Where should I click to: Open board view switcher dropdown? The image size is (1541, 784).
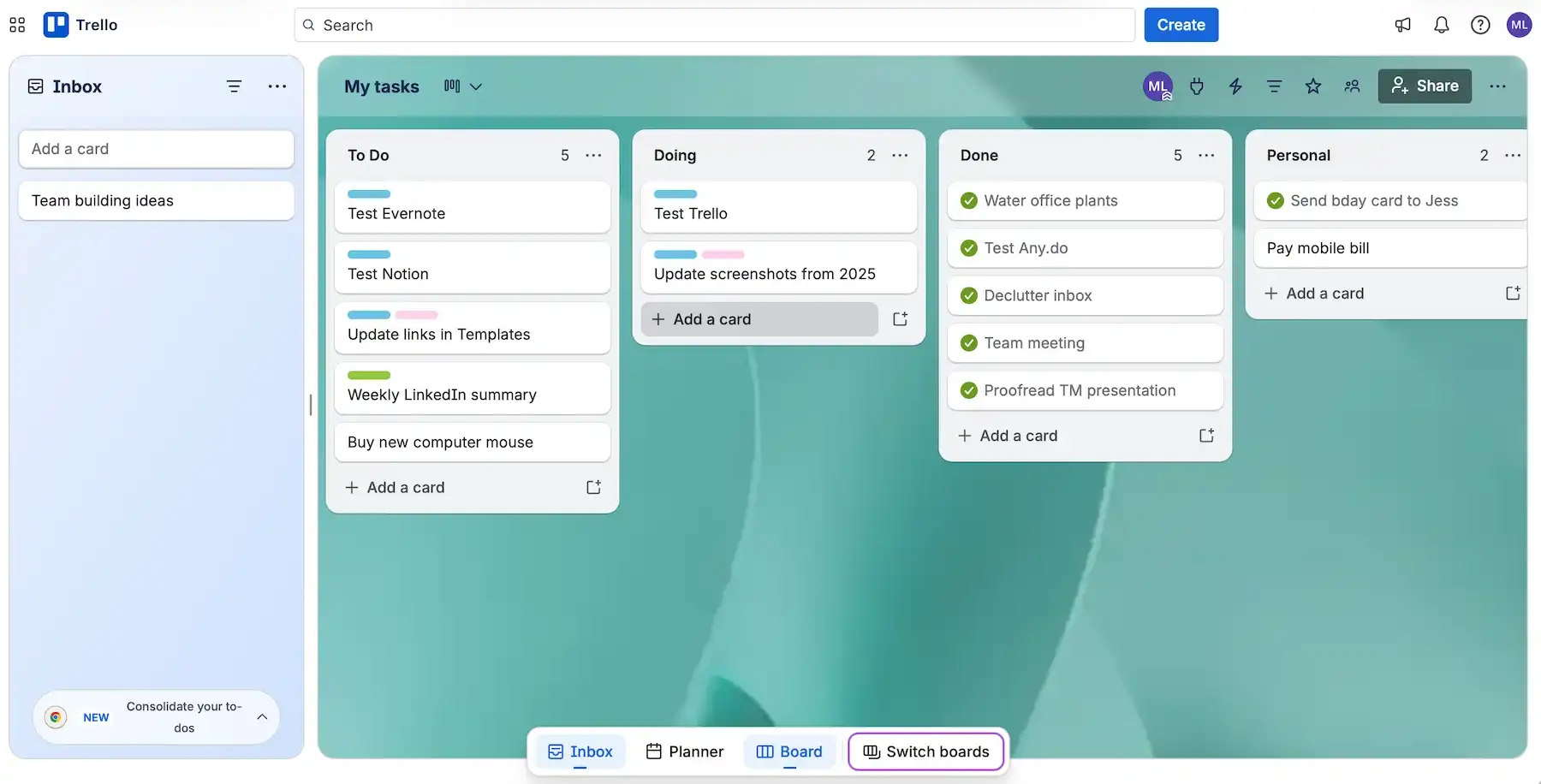coord(463,86)
